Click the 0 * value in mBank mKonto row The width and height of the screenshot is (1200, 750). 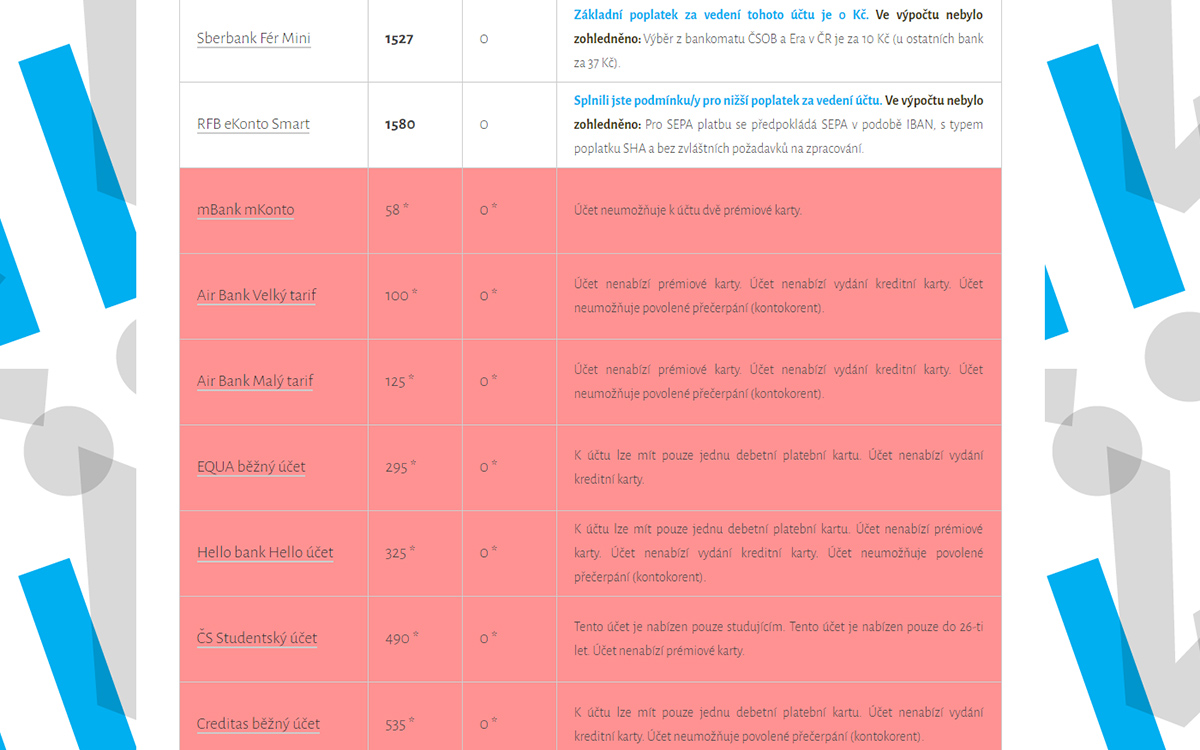coord(488,210)
